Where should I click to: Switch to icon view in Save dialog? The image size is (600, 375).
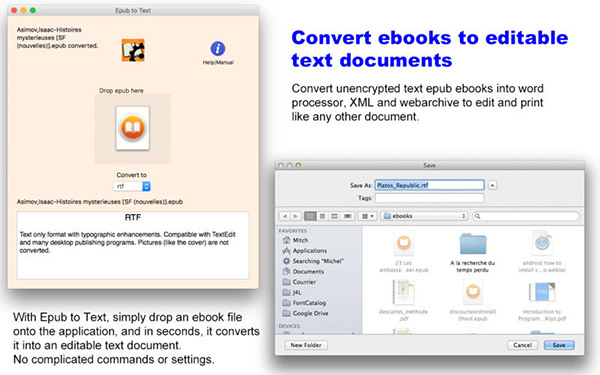pyautogui.click(x=310, y=216)
